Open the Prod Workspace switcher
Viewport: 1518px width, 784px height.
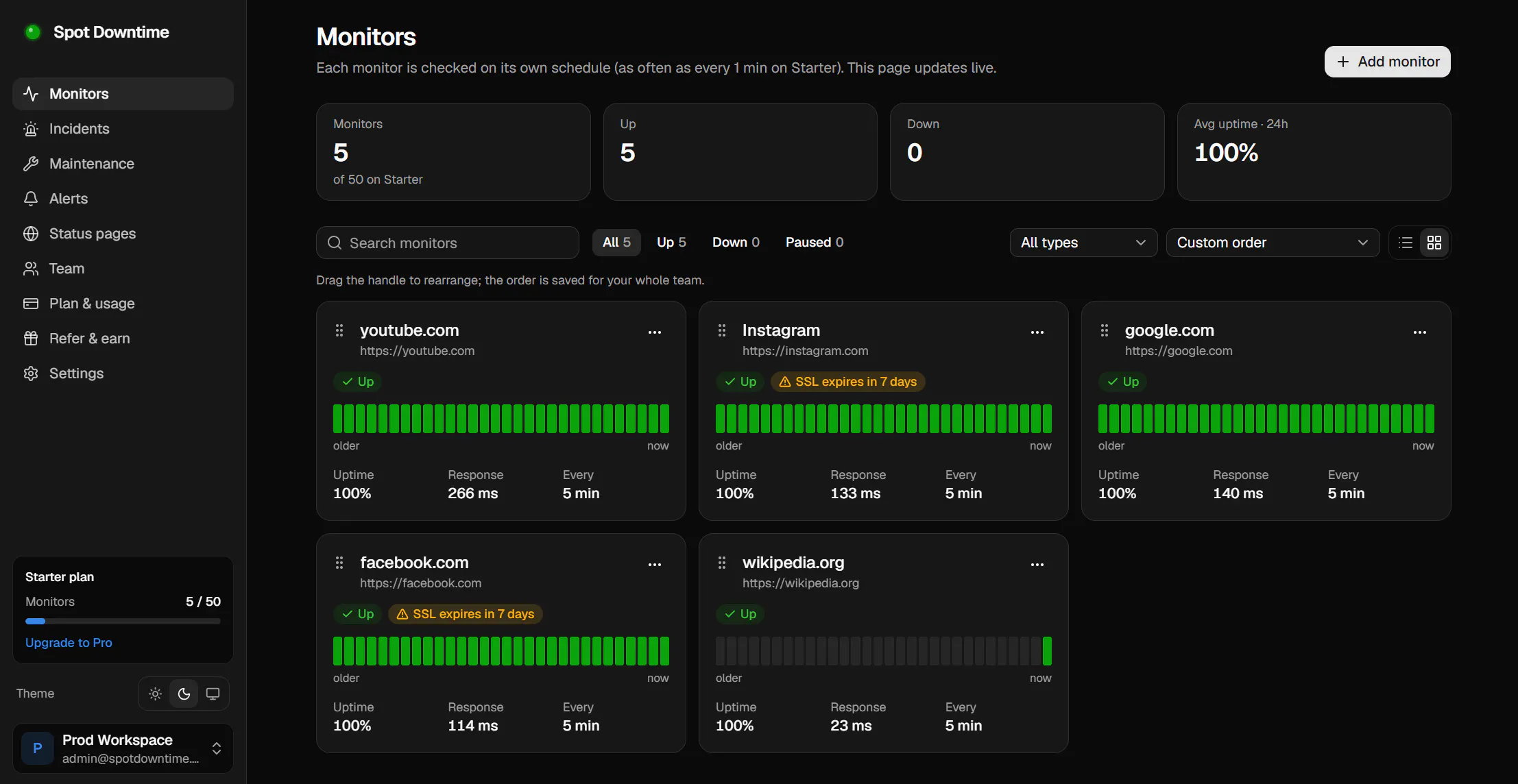(123, 748)
